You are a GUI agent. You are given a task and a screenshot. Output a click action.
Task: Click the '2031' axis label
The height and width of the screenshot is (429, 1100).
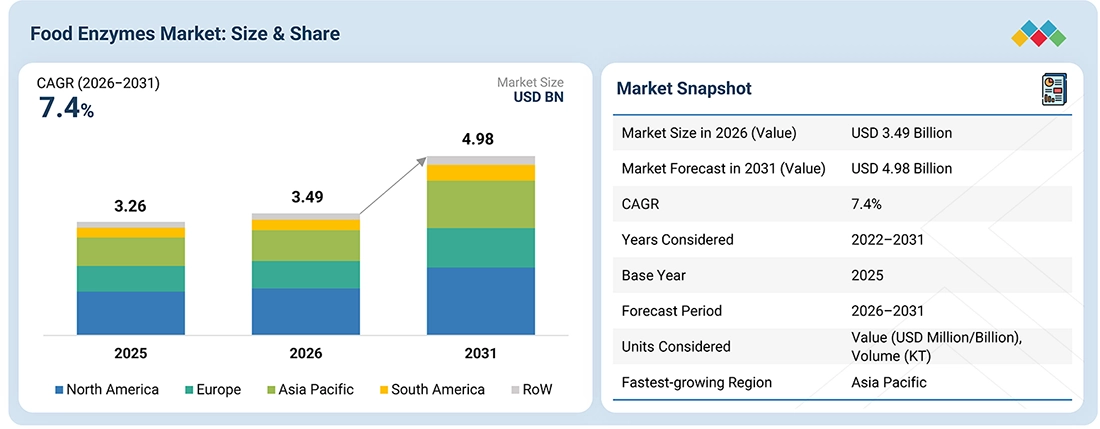(480, 353)
